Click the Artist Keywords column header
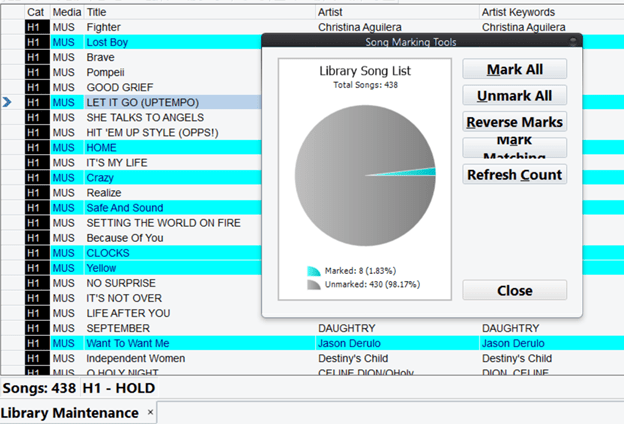This screenshot has height=424, width=624. 518,12
